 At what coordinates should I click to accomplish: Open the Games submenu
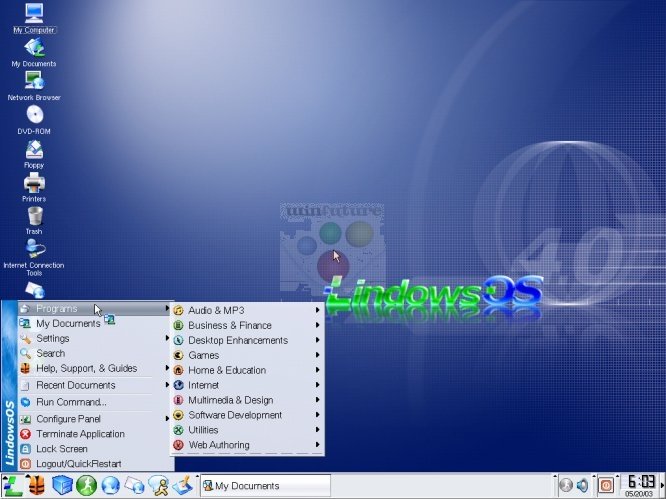(x=247, y=355)
